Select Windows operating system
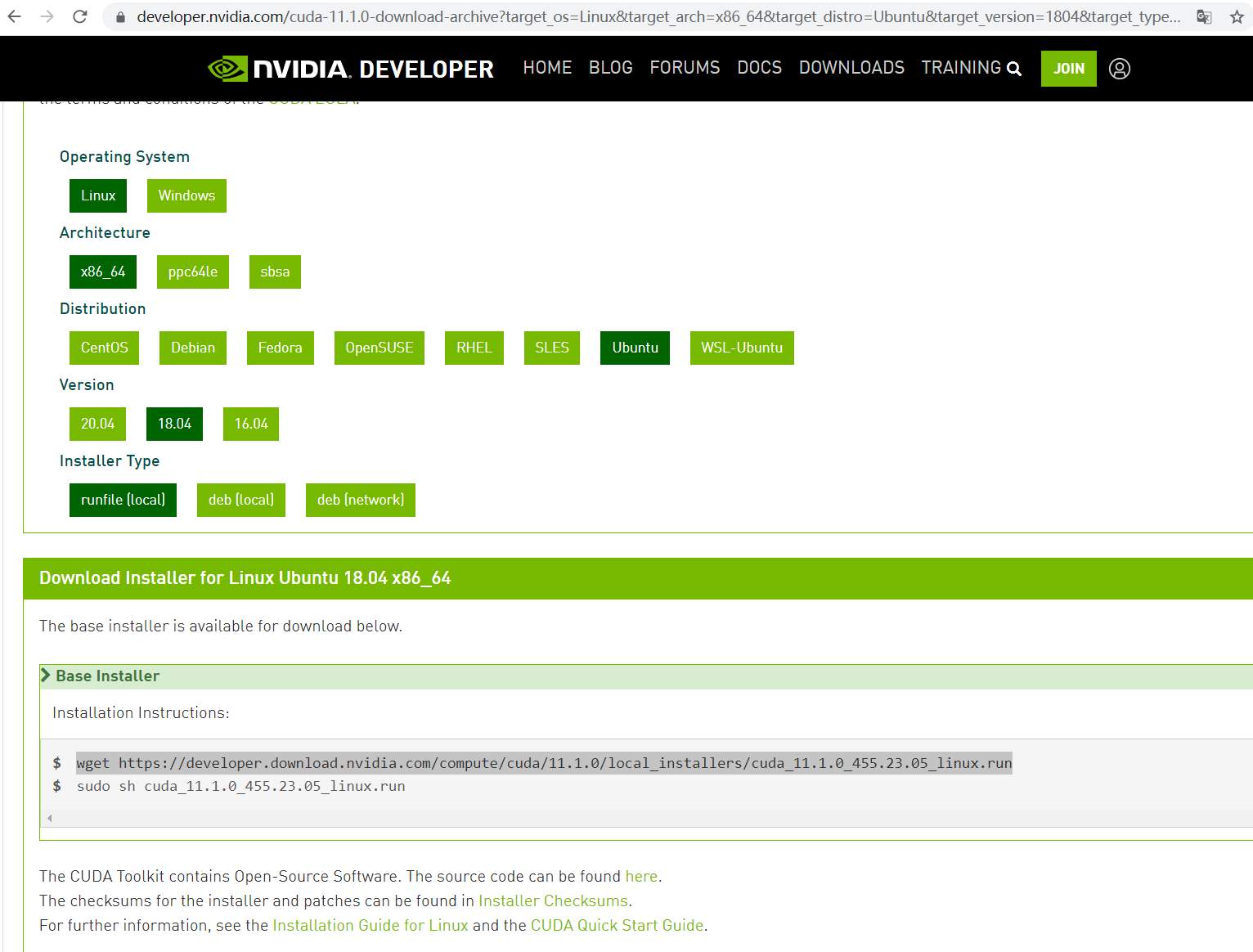The height and width of the screenshot is (952, 1253). pos(186,195)
